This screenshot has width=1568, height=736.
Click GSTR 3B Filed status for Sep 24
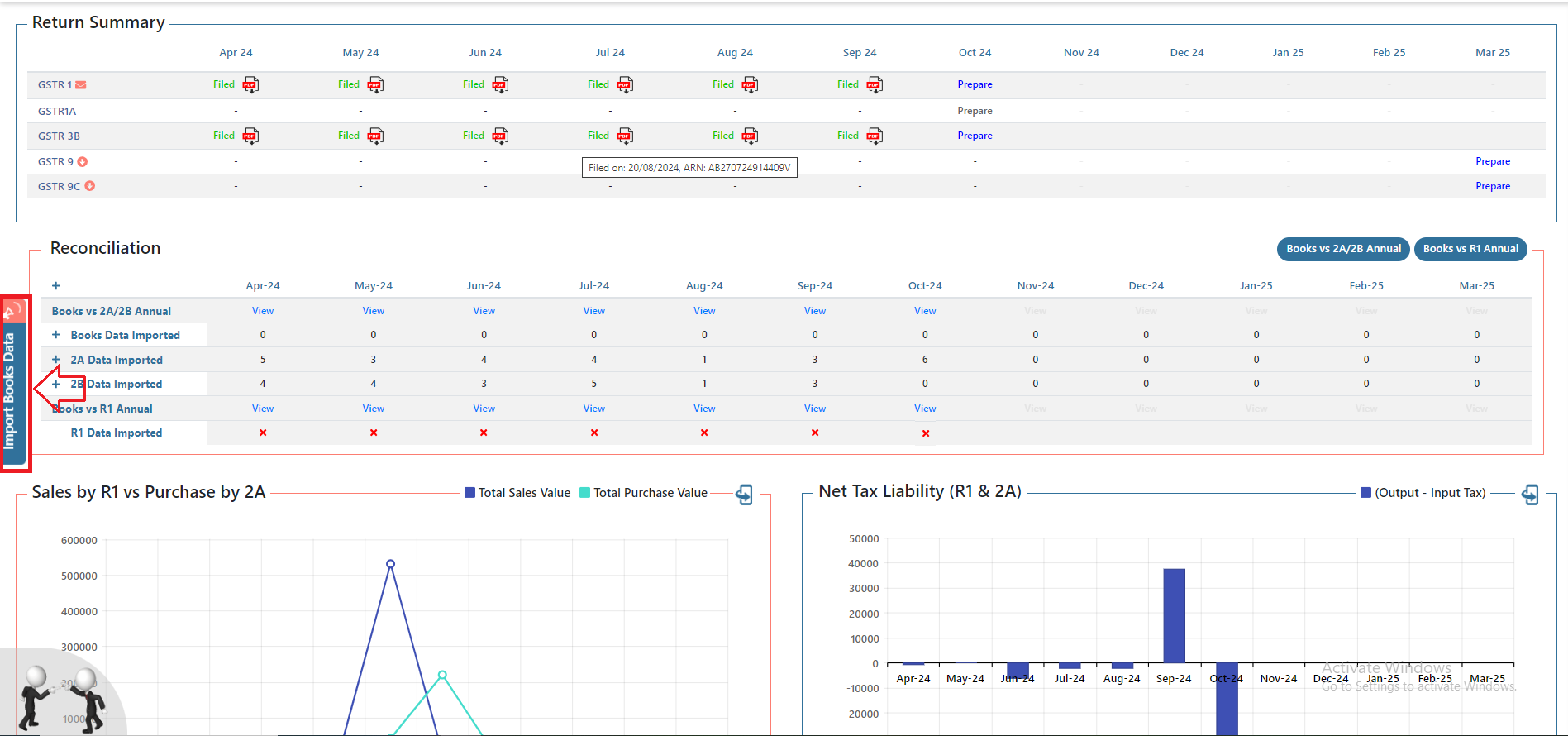coord(848,136)
